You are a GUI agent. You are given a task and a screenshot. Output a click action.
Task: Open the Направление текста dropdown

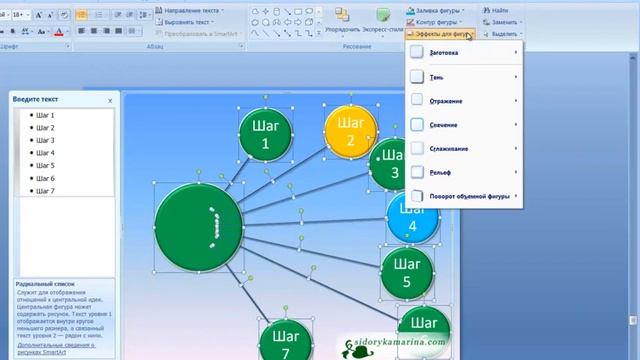click(190, 11)
